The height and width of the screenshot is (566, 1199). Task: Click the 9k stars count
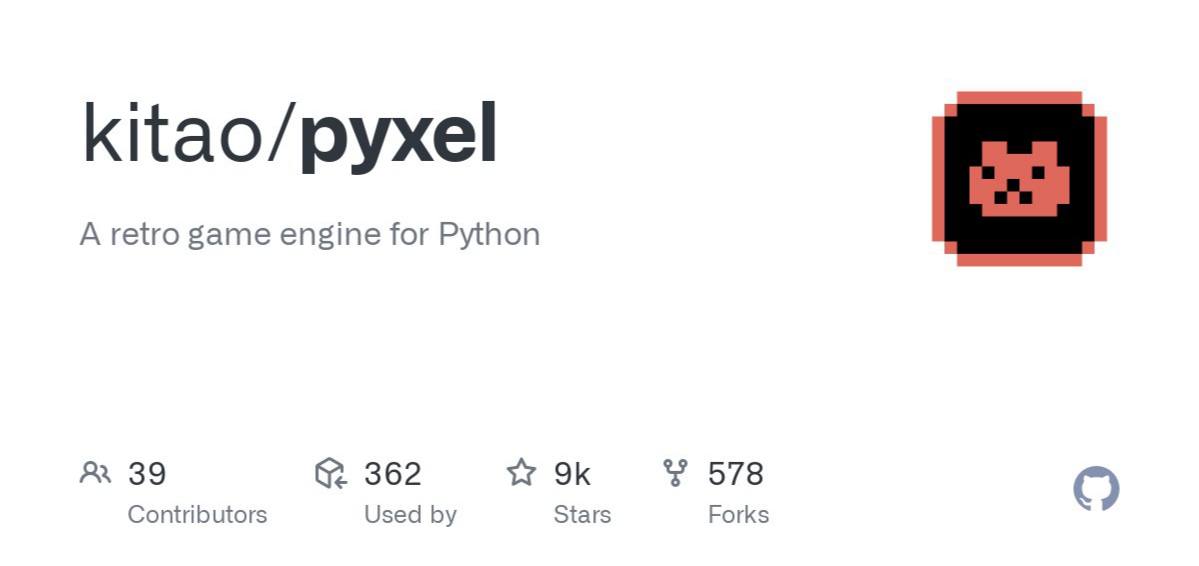click(x=572, y=473)
